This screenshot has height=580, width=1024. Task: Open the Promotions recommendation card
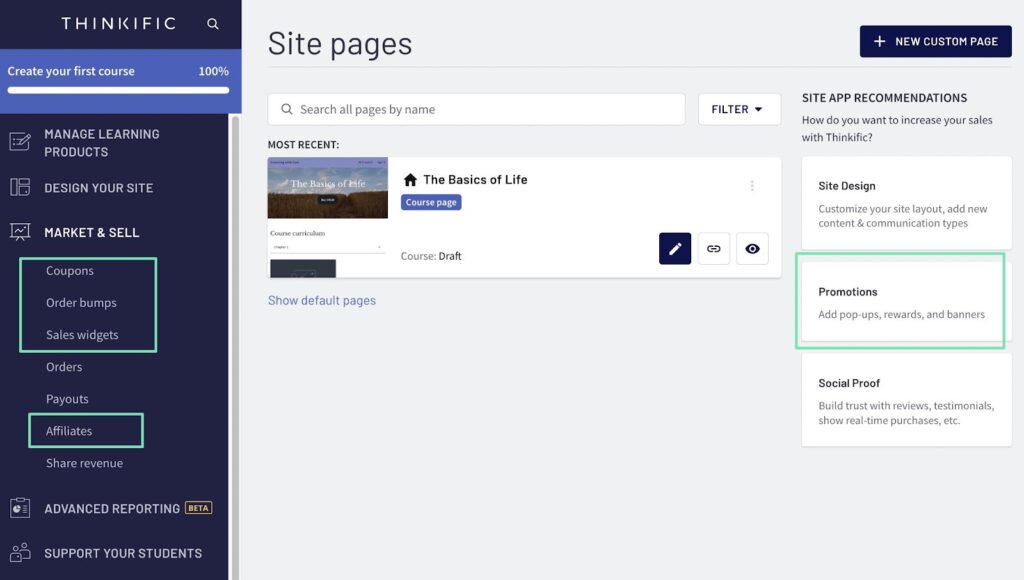click(899, 302)
